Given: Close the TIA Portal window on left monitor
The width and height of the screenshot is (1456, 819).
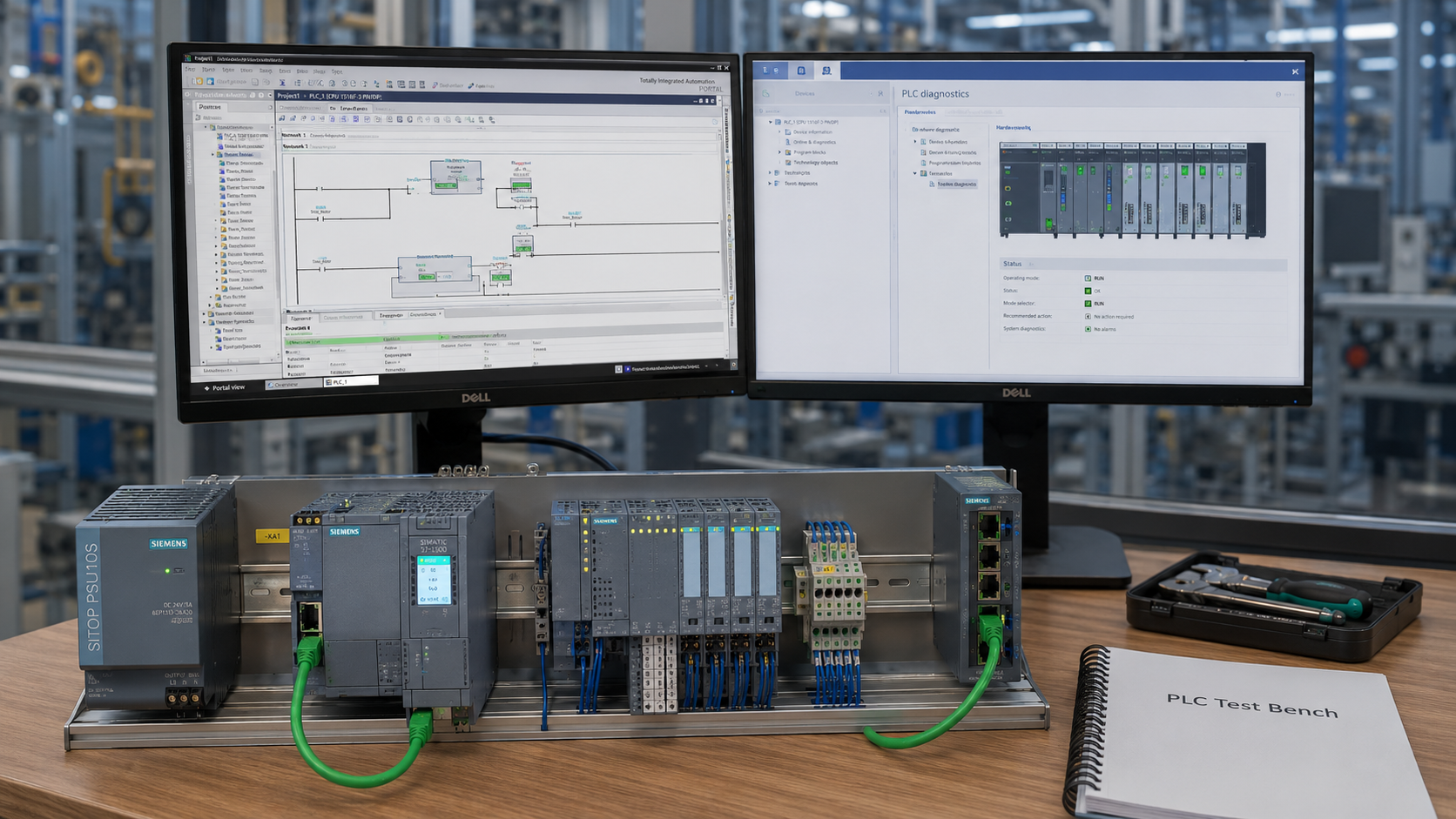Looking at the screenshot, I should click(x=727, y=68).
